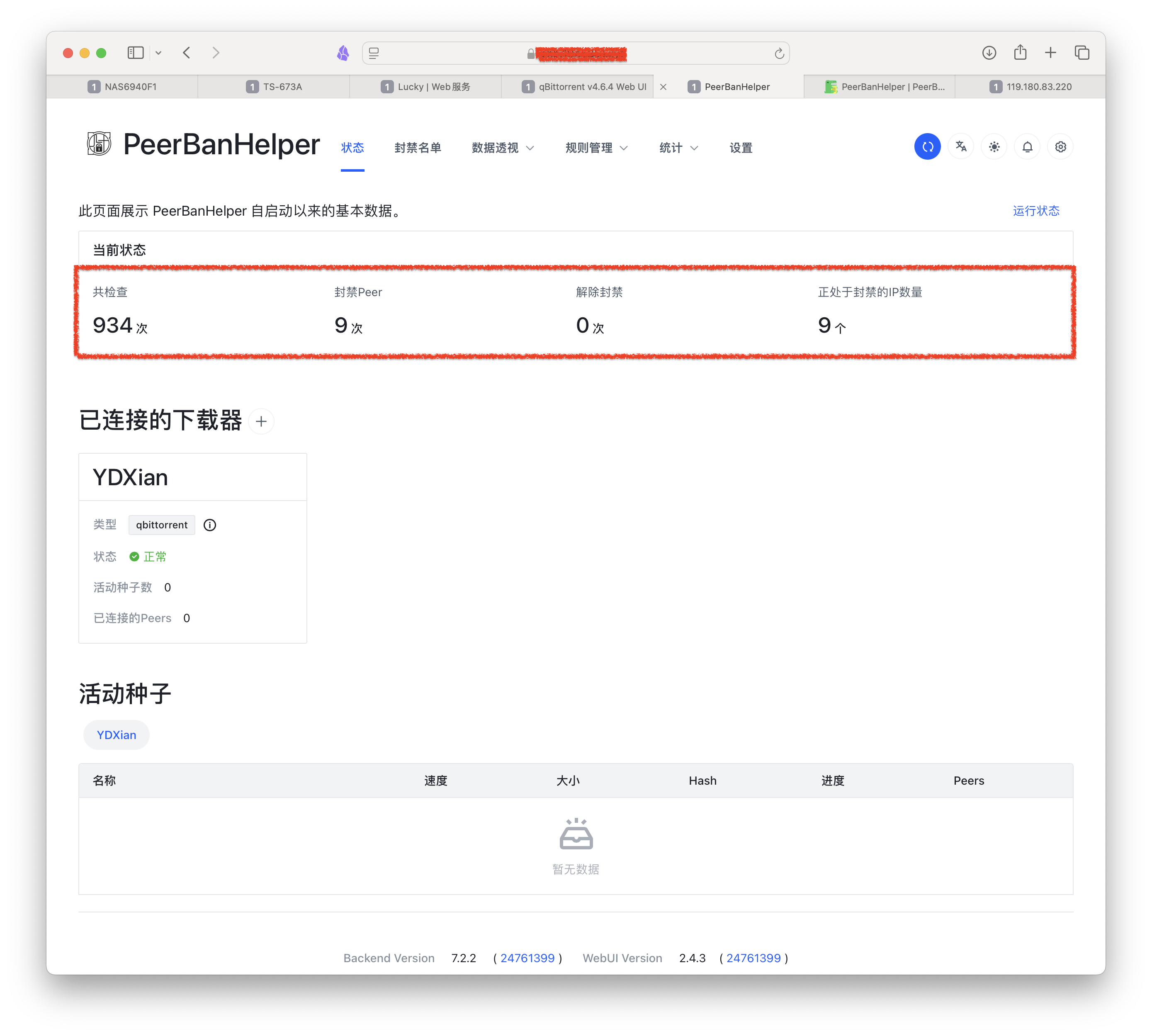Click Safari sidebar toggle icon
The width and height of the screenshot is (1152, 1036).
(x=136, y=53)
